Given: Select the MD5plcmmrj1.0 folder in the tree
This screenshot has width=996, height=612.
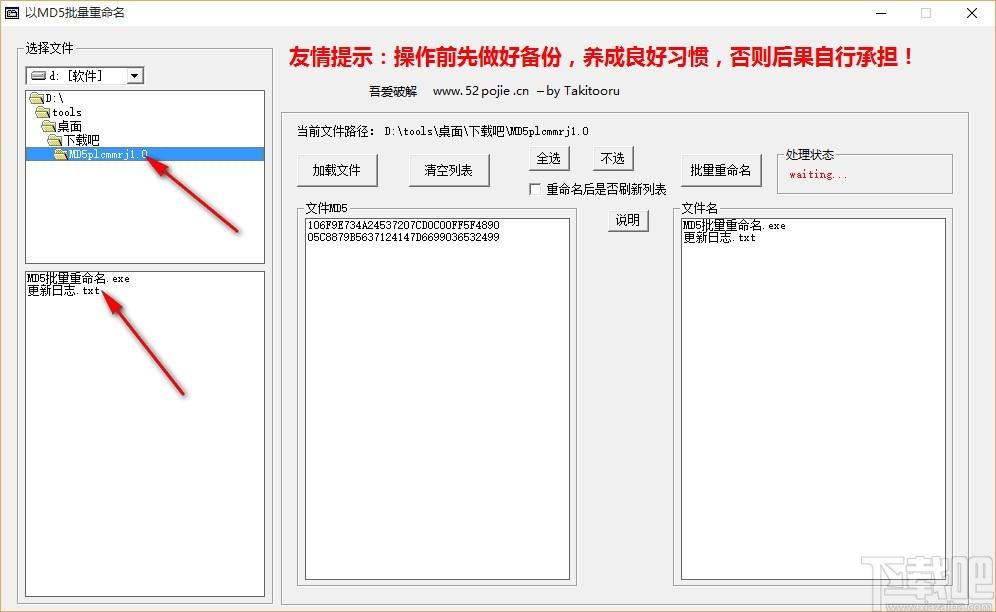Looking at the screenshot, I should coord(145,154).
